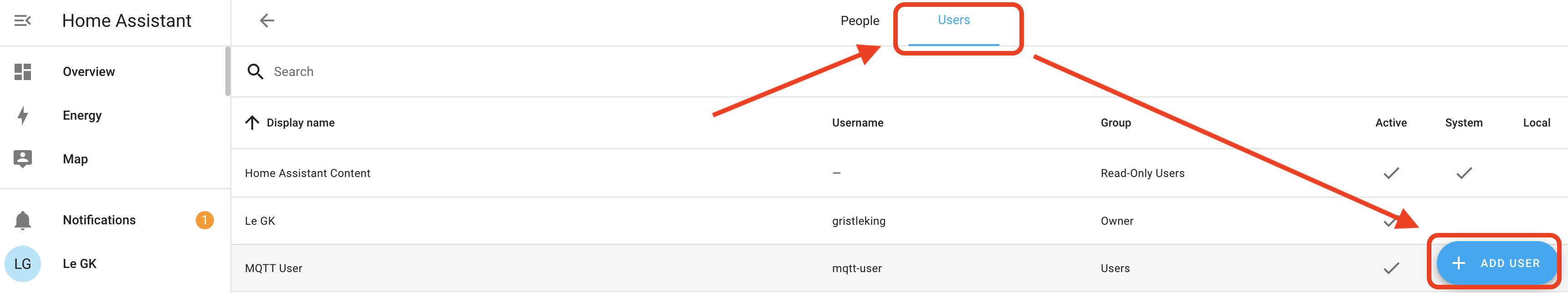Viewport: 1568px width, 293px height.
Task: Click the Map sidebar icon
Action: 22,159
